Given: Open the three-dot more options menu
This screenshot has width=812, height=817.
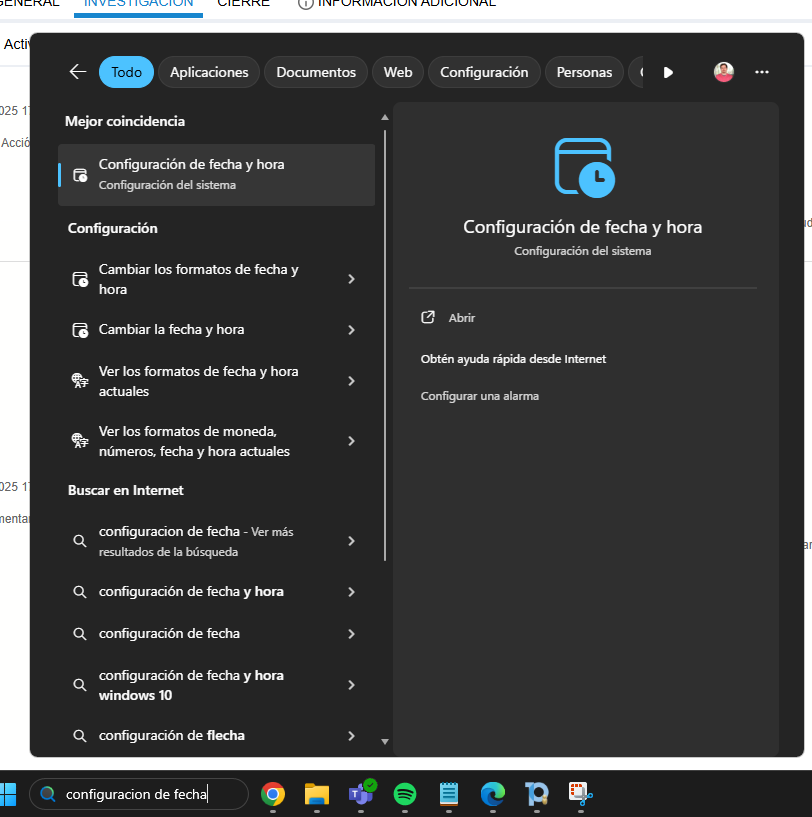Looking at the screenshot, I should click(762, 72).
